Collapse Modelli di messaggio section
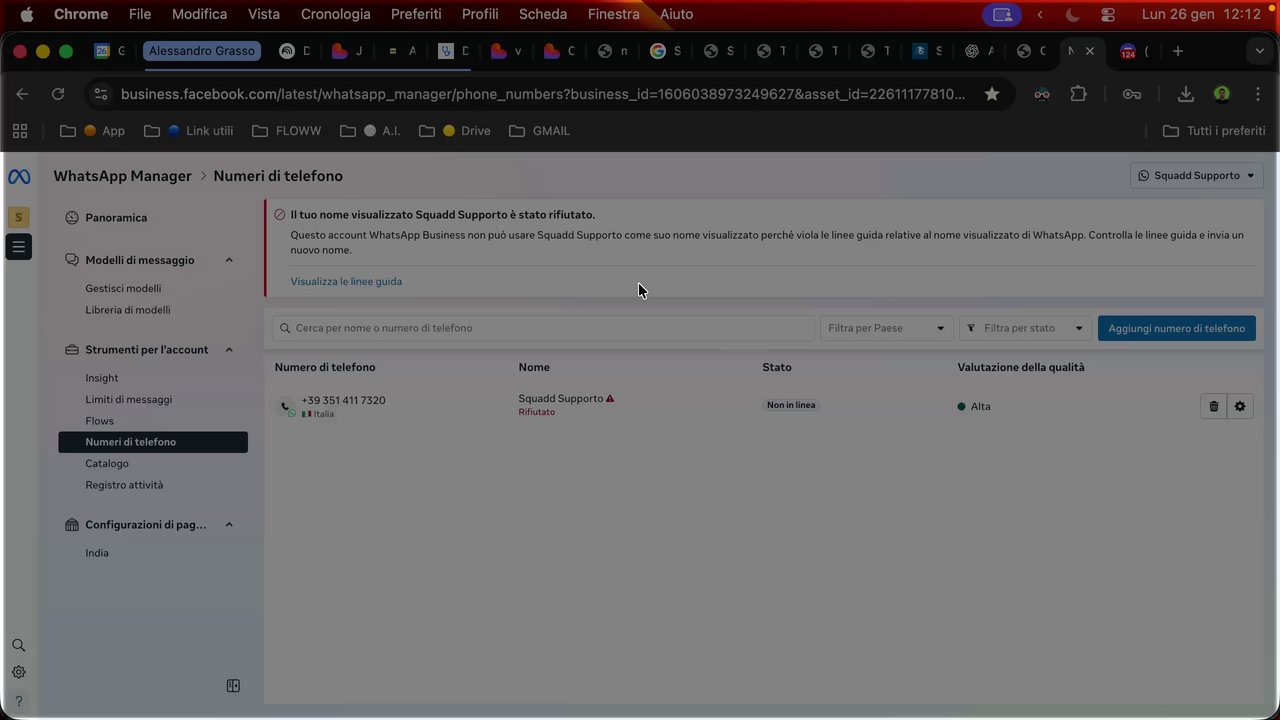1280x720 pixels. pos(229,260)
